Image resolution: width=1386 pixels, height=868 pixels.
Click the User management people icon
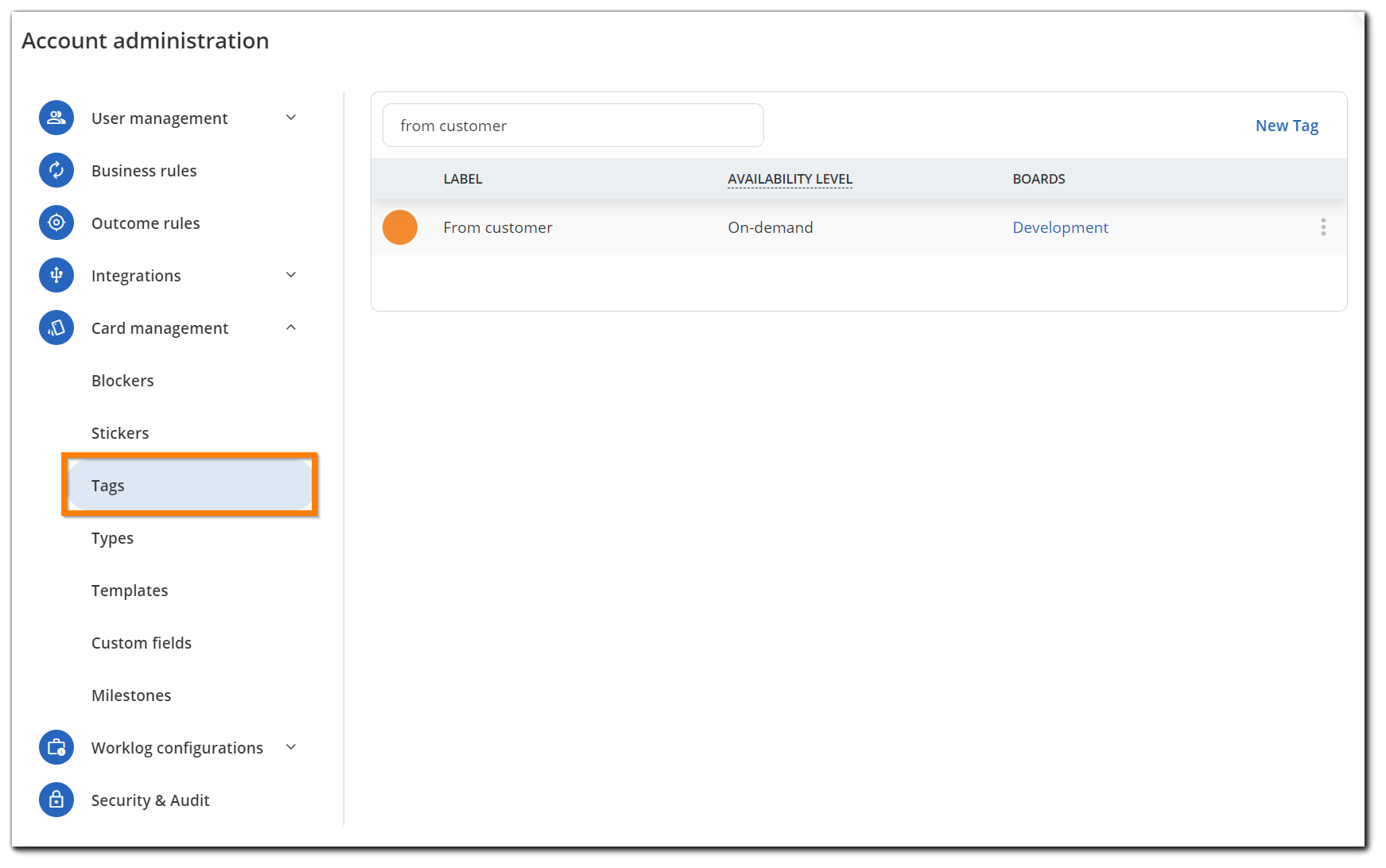tap(56, 118)
